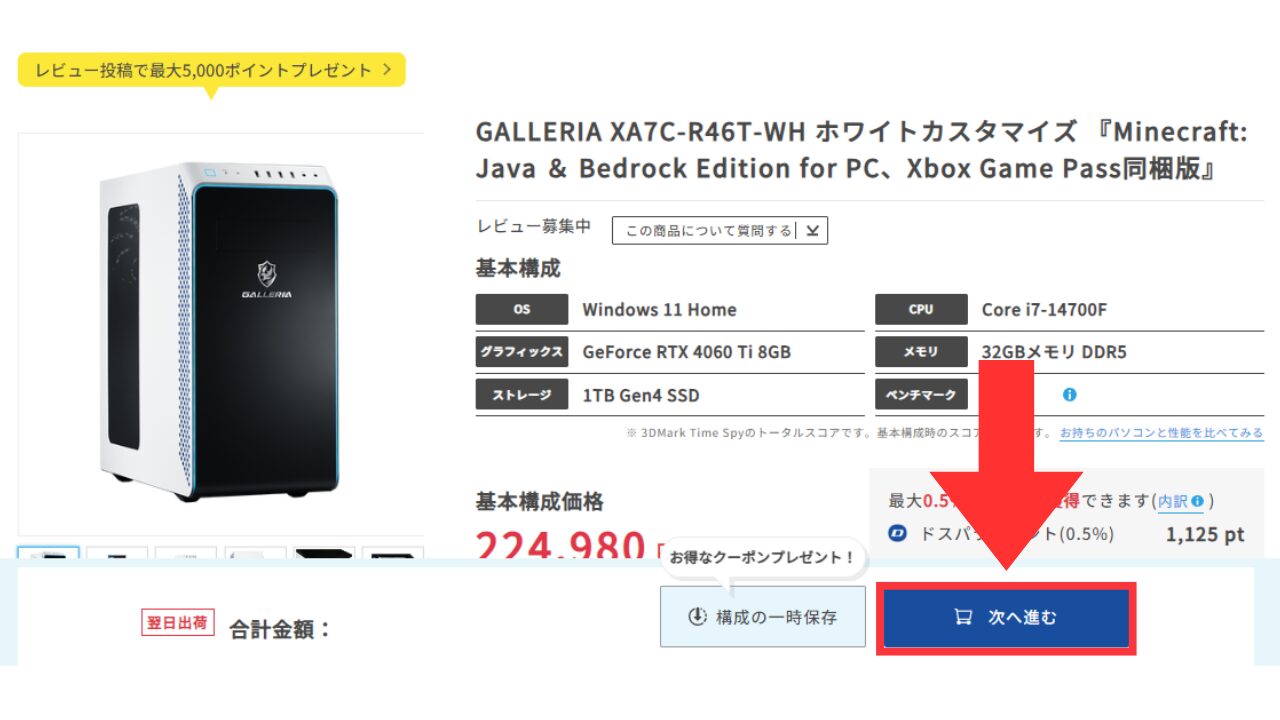Proceed with the 次へ進む button
The image size is (1280, 720).
click(x=1006, y=617)
